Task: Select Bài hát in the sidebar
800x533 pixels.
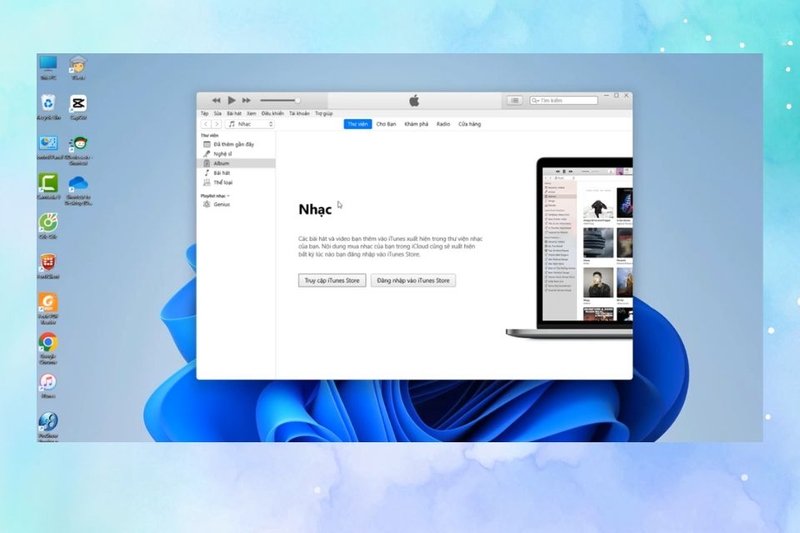Action: point(236,173)
